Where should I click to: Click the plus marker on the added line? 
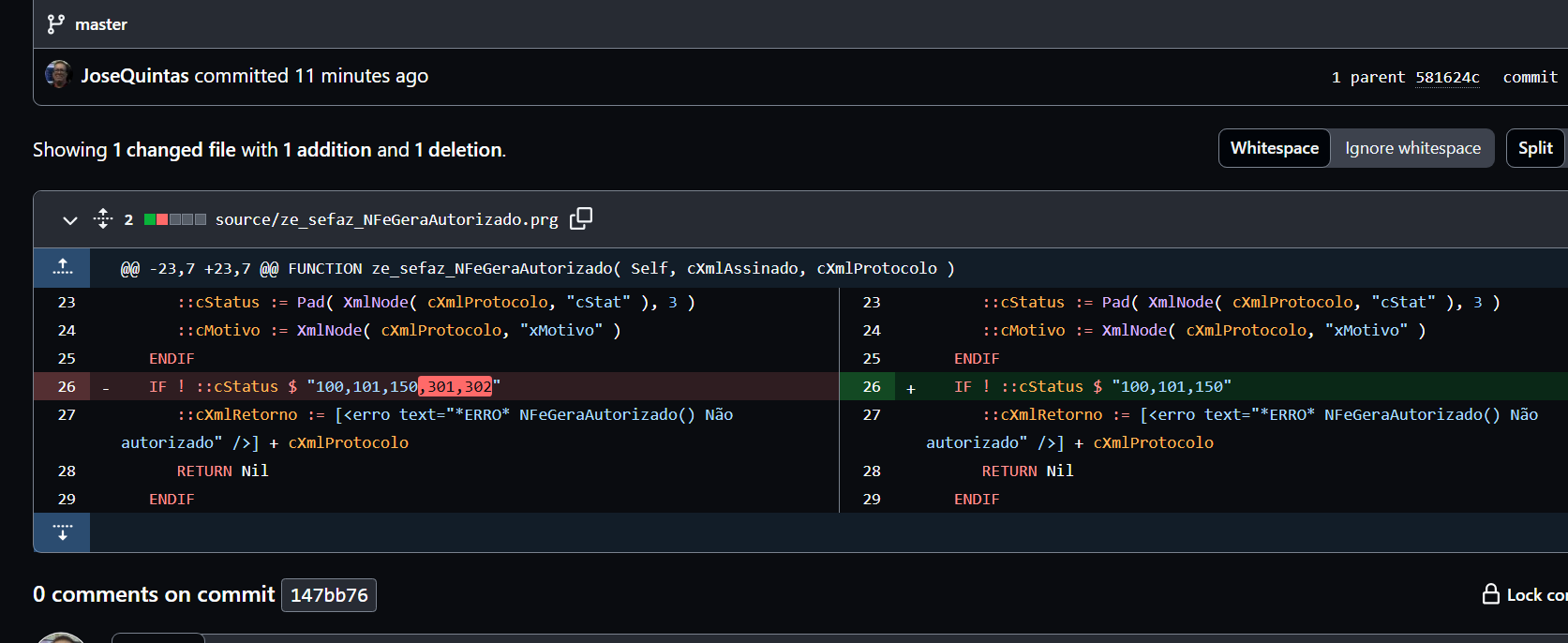pyautogui.click(x=910, y=387)
